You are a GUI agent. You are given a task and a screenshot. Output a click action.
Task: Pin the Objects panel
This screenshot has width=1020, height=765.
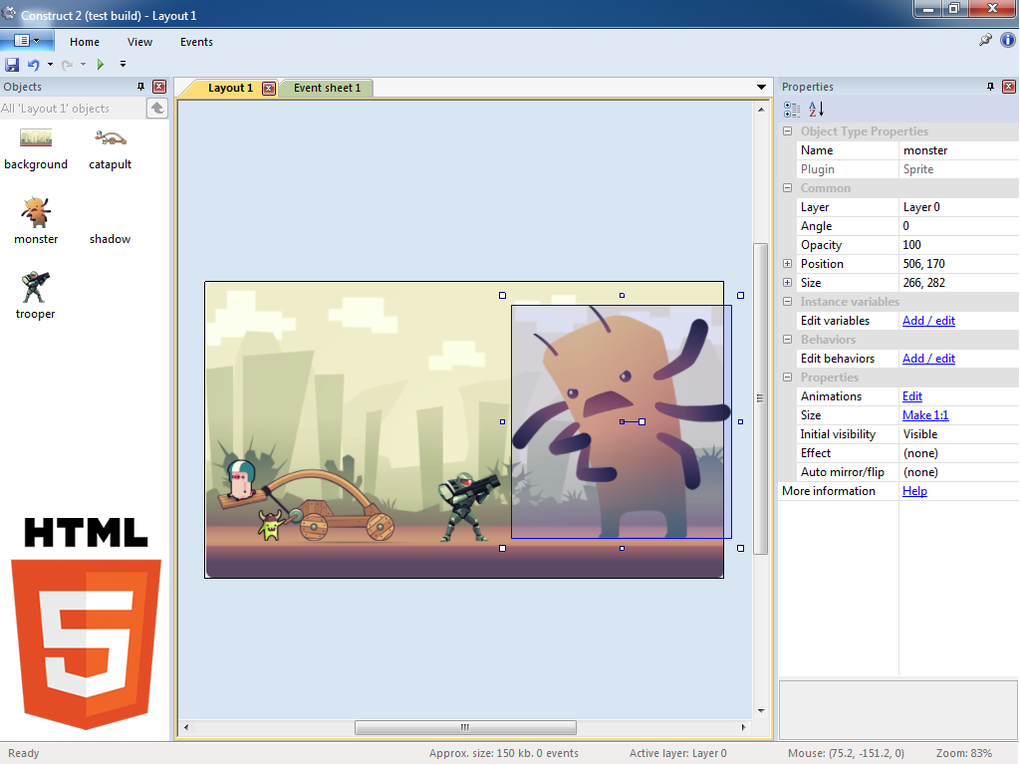(x=141, y=87)
